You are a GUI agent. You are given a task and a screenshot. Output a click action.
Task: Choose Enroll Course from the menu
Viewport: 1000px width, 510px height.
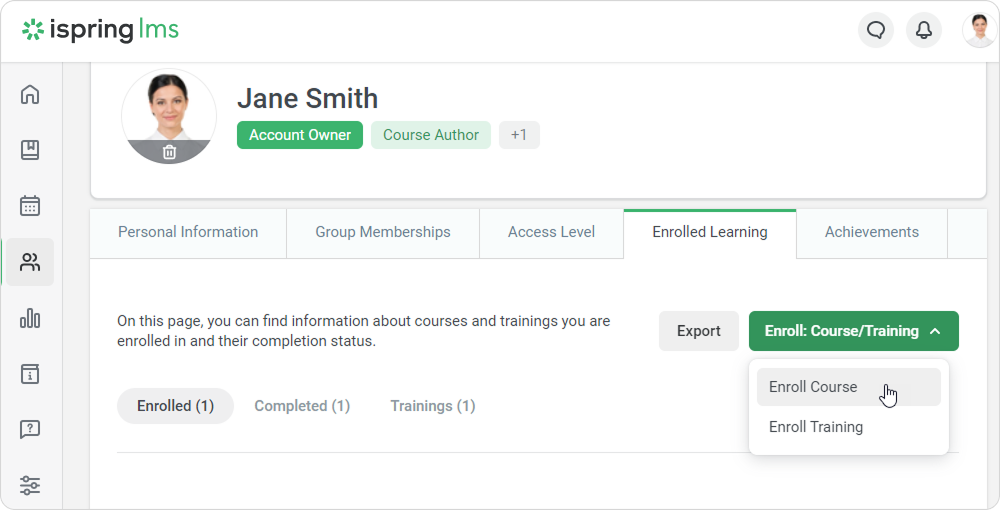(813, 387)
